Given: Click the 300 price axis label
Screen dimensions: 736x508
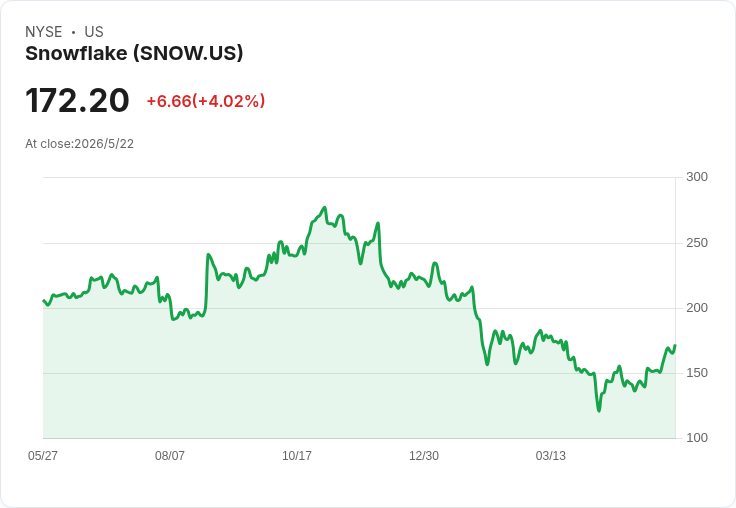Looking at the screenshot, I should (x=697, y=177).
